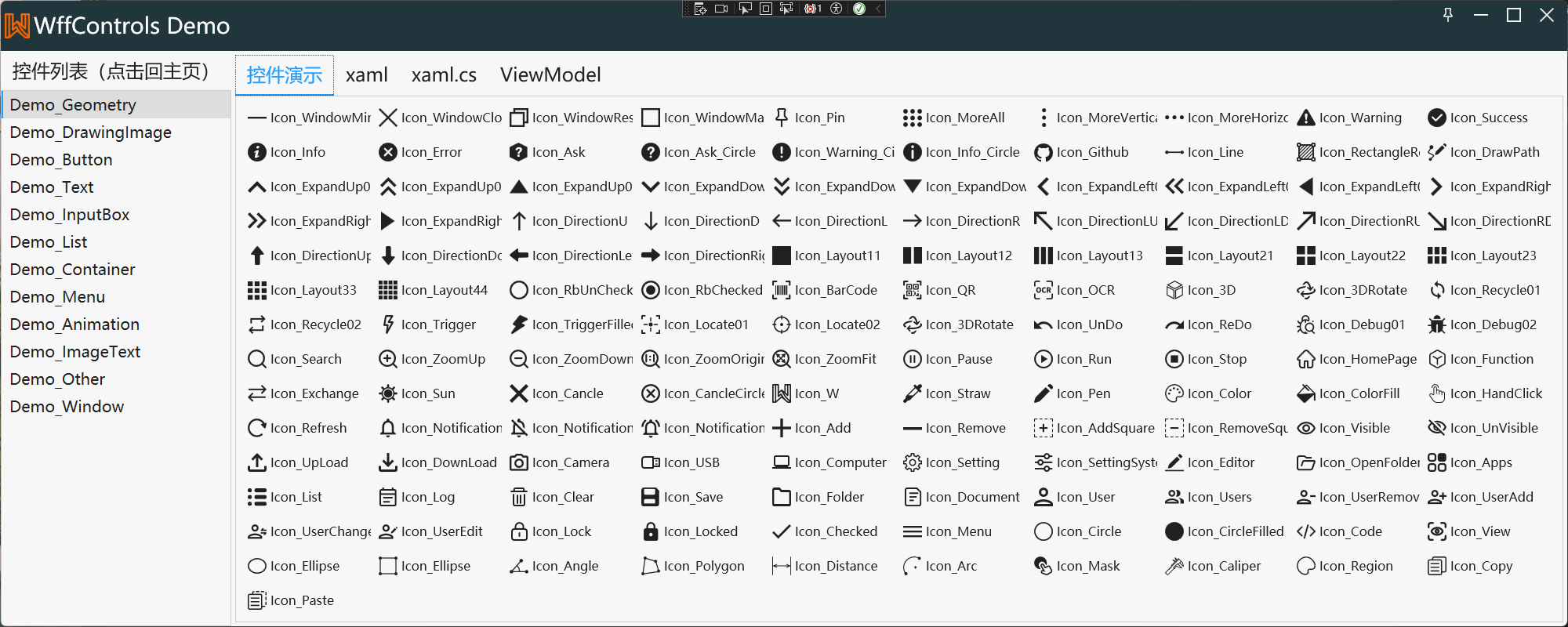Click the Icon_Polygon shape icon
1568x627 pixels.
coord(650,566)
